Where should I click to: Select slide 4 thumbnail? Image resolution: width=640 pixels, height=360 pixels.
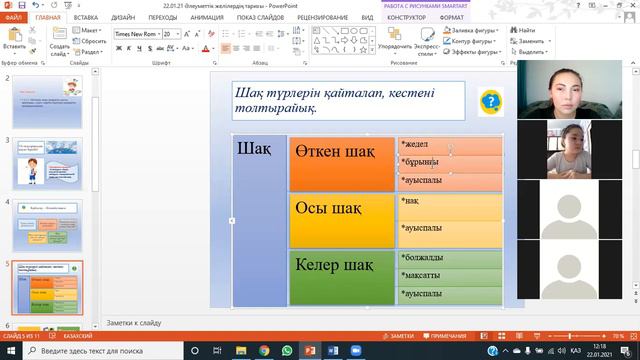47,225
